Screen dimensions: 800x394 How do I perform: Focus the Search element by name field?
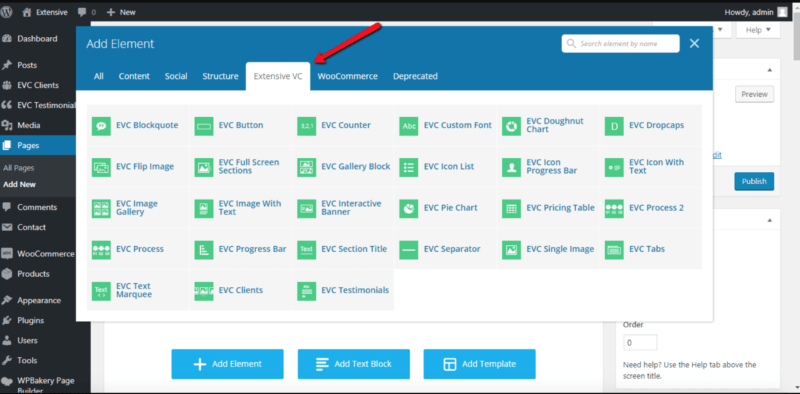click(620, 43)
